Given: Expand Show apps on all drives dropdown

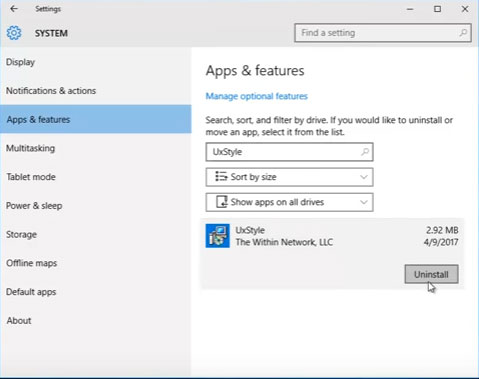Looking at the screenshot, I should (289, 202).
